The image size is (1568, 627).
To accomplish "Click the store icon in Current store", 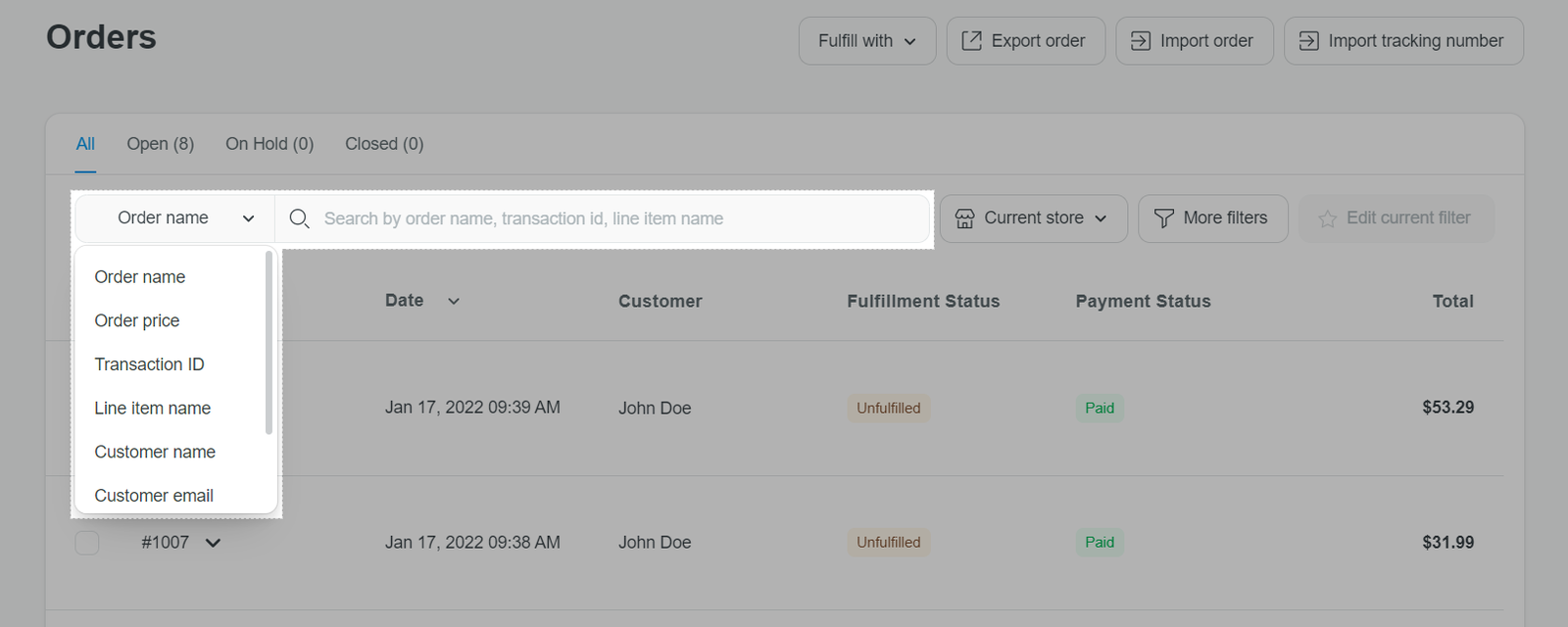I will (x=965, y=218).
